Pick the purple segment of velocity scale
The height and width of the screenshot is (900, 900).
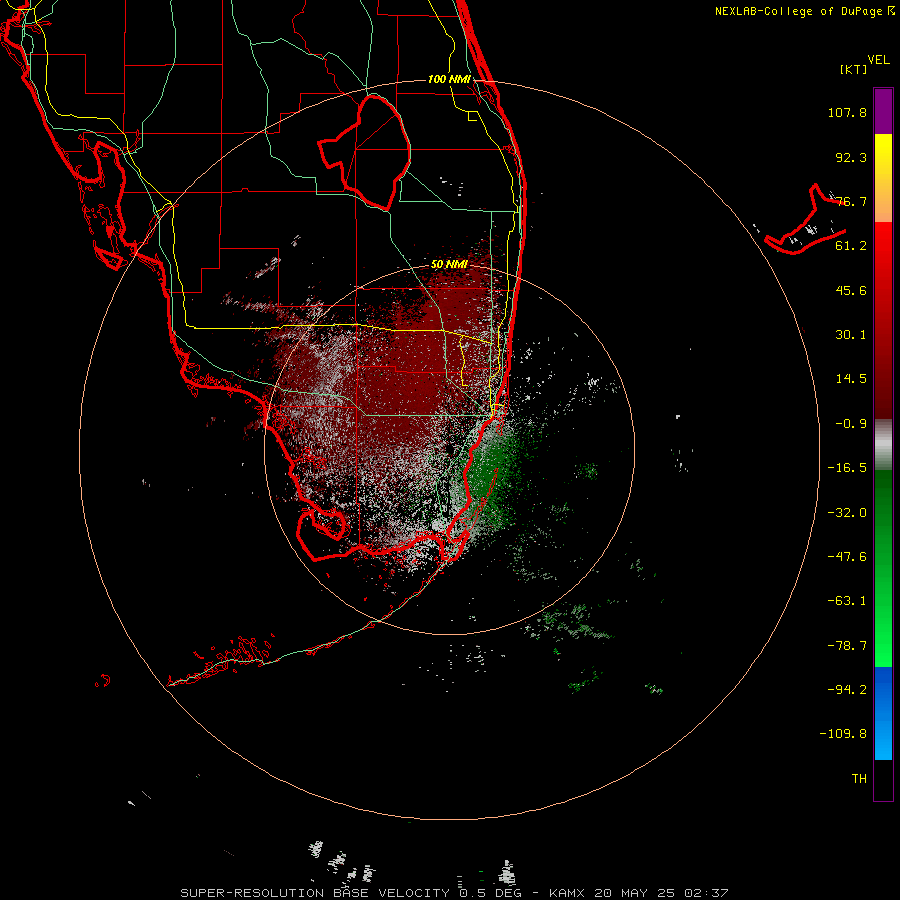pos(883,111)
